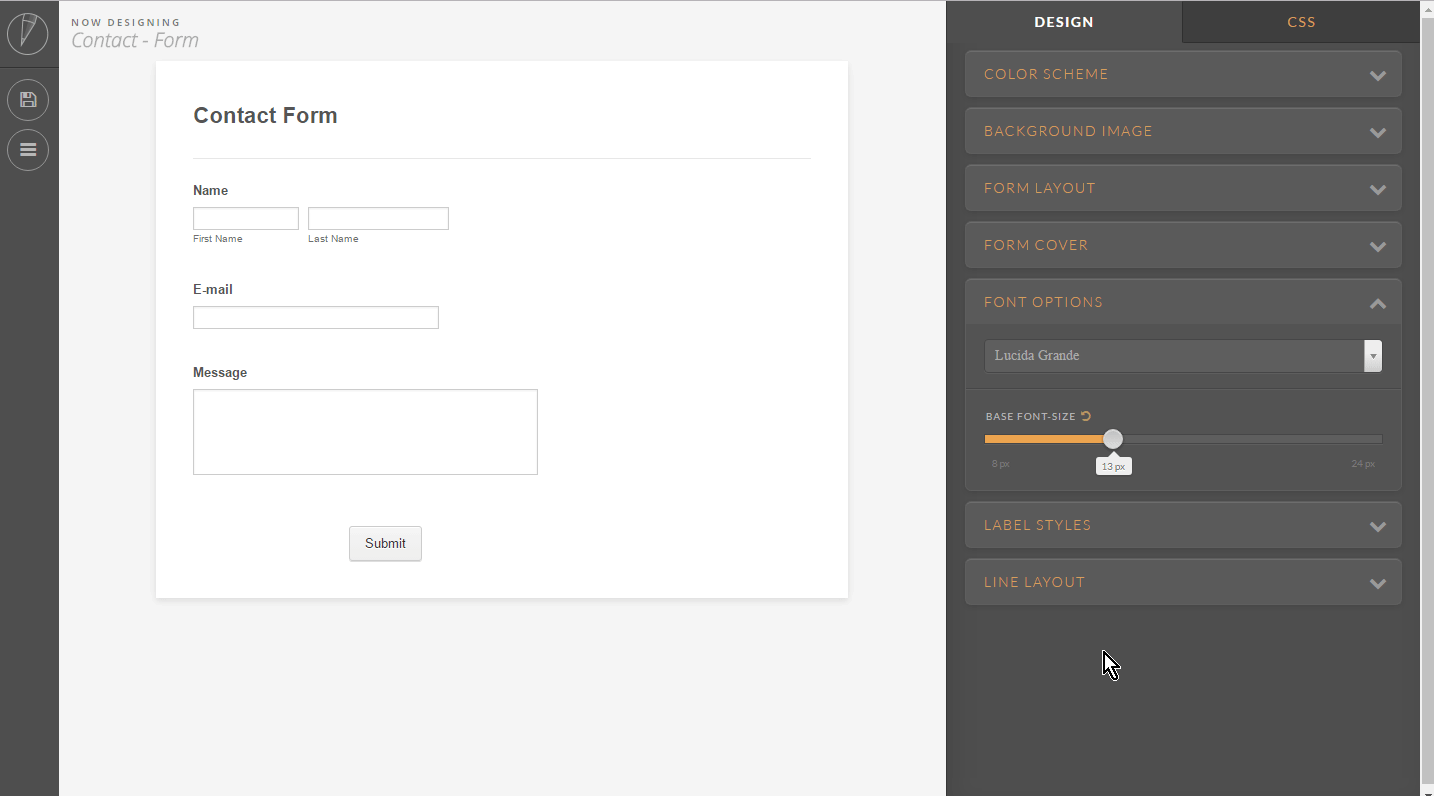Expand the Background Image section

tap(1183, 131)
